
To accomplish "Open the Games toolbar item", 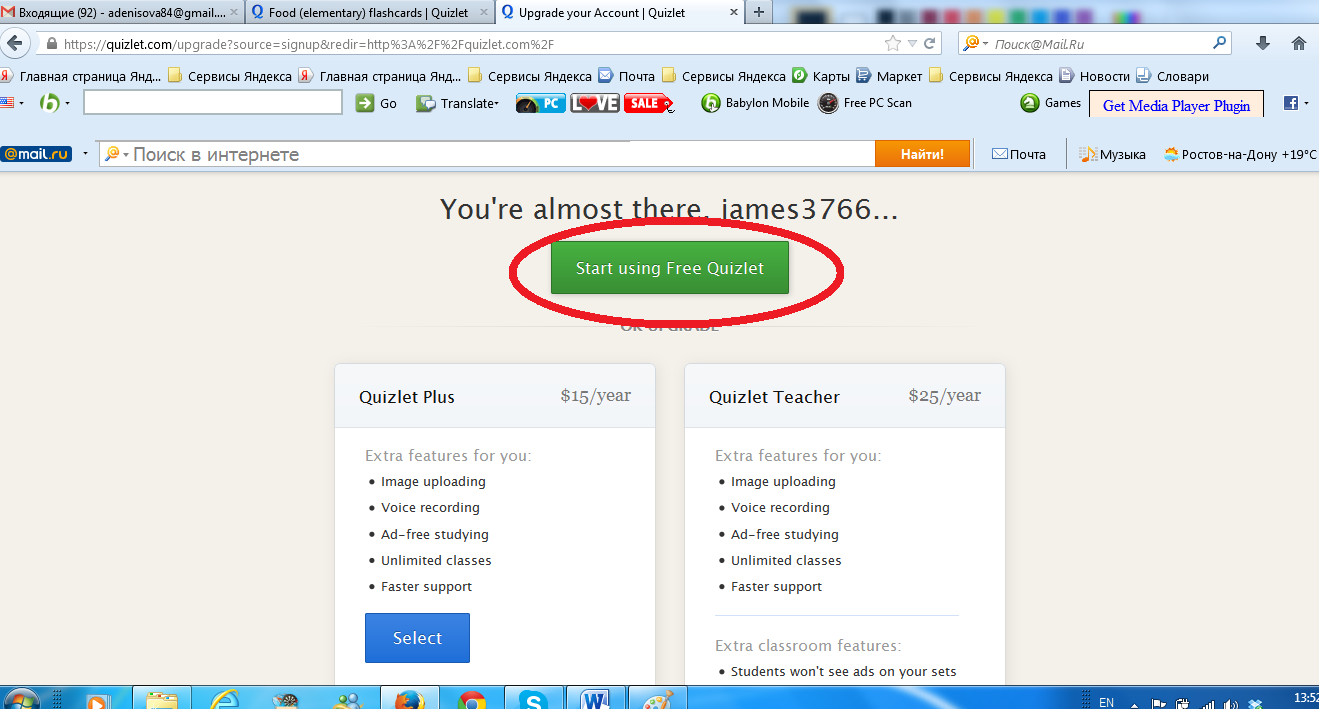I will point(1051,103).
